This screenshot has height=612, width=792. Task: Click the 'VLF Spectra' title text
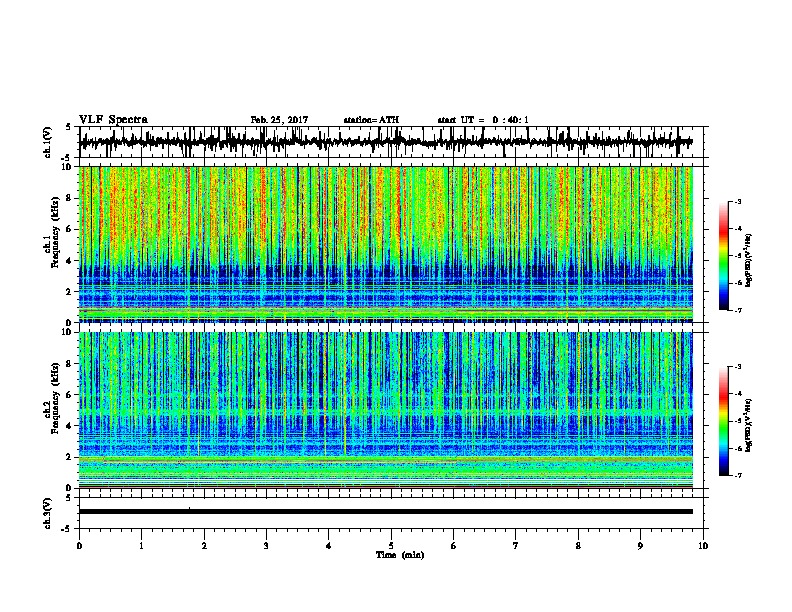[113, 120]
